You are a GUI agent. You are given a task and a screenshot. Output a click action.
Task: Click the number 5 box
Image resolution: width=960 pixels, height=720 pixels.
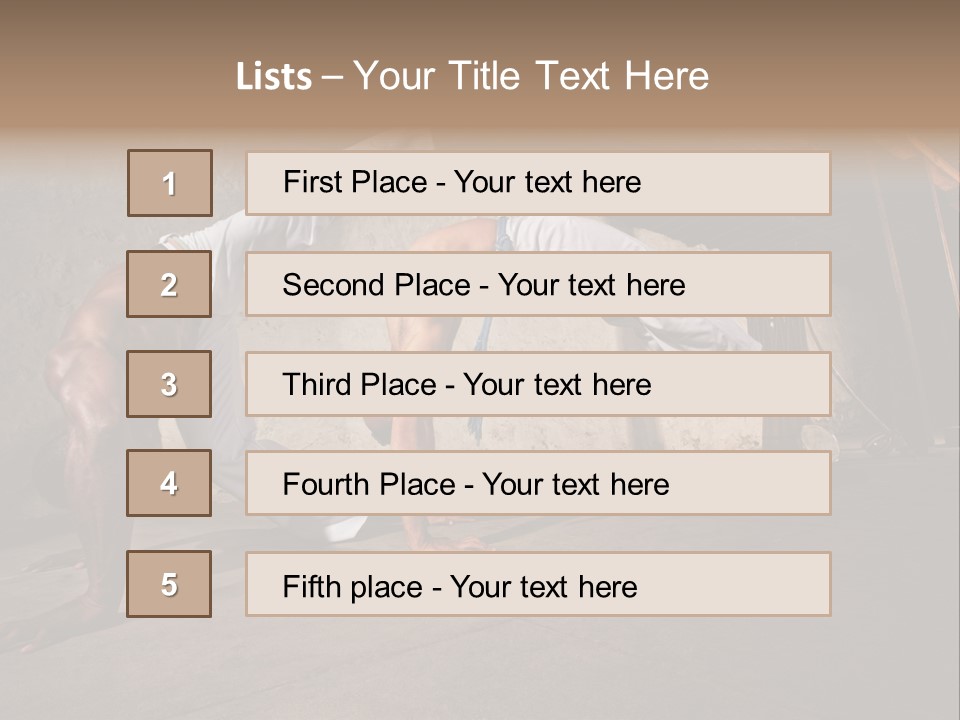[x=169, y=584]
